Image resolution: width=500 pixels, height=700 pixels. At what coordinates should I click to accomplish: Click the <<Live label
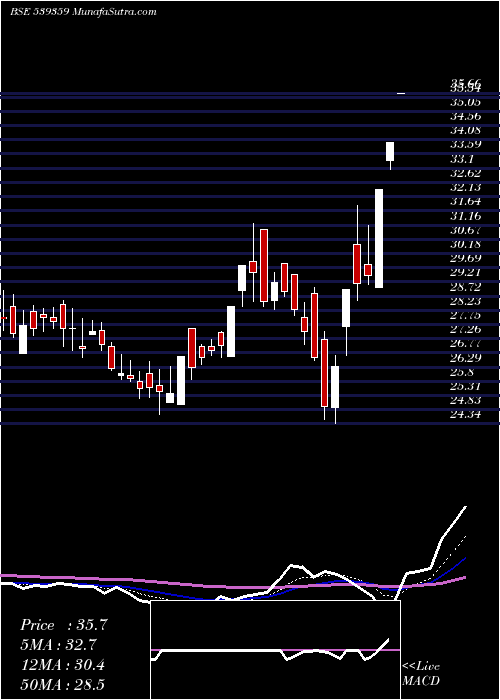point(421,667)
